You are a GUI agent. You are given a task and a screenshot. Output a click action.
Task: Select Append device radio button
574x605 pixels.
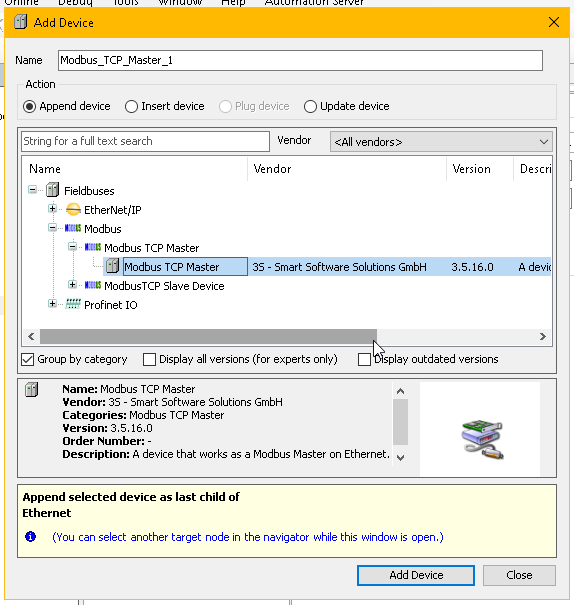(x=29, y=106)
